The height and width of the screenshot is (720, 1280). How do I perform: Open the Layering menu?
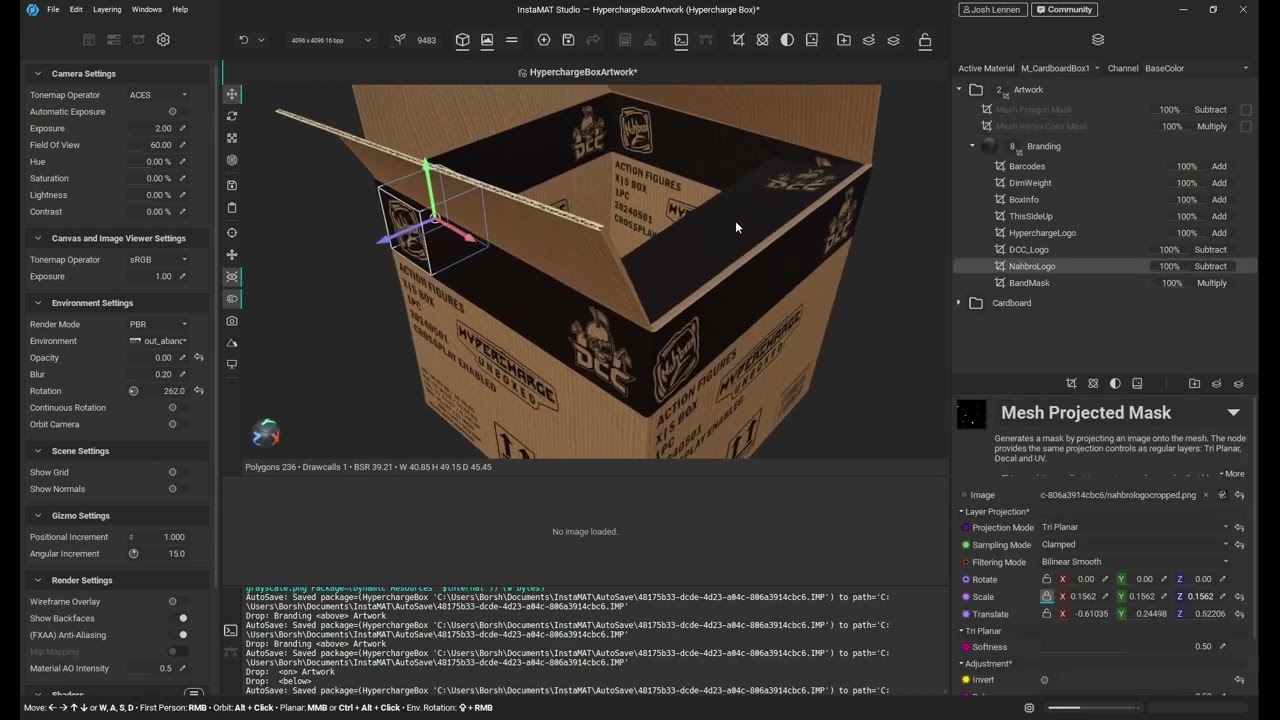point(107,9)
